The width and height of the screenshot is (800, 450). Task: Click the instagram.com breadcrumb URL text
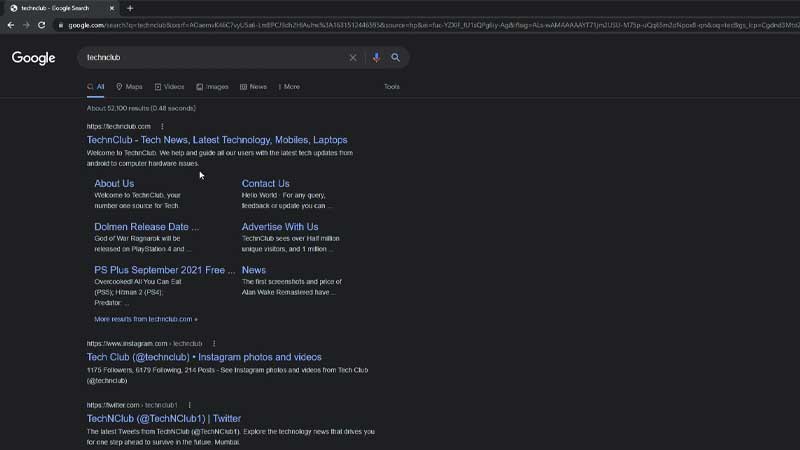[144, 344]
